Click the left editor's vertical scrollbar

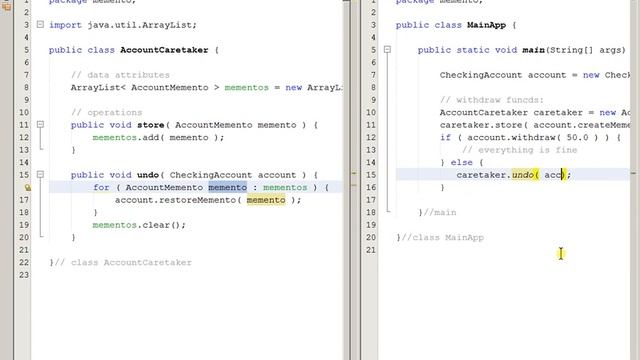(x=347, y=180)
